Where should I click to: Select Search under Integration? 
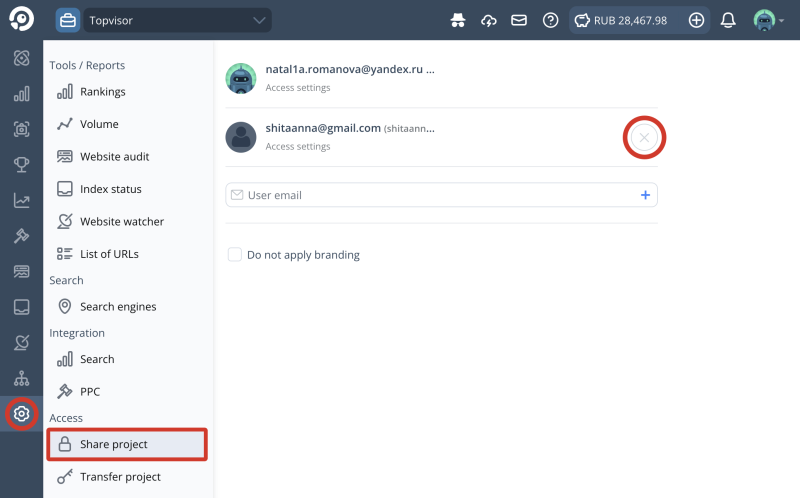[128, 359]
